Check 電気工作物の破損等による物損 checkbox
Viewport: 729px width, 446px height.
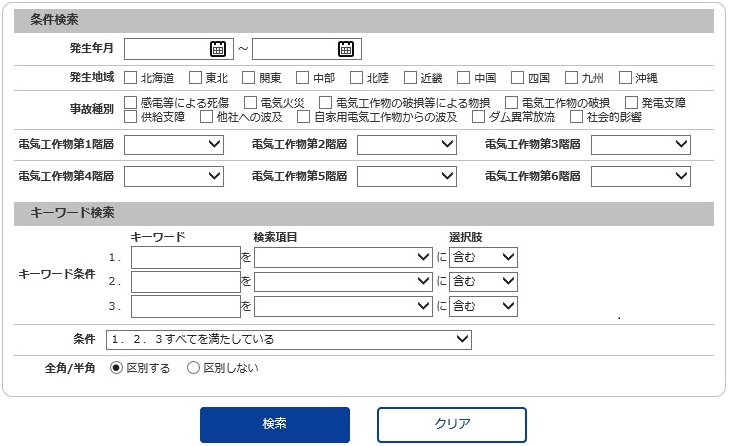coord(325,102)
